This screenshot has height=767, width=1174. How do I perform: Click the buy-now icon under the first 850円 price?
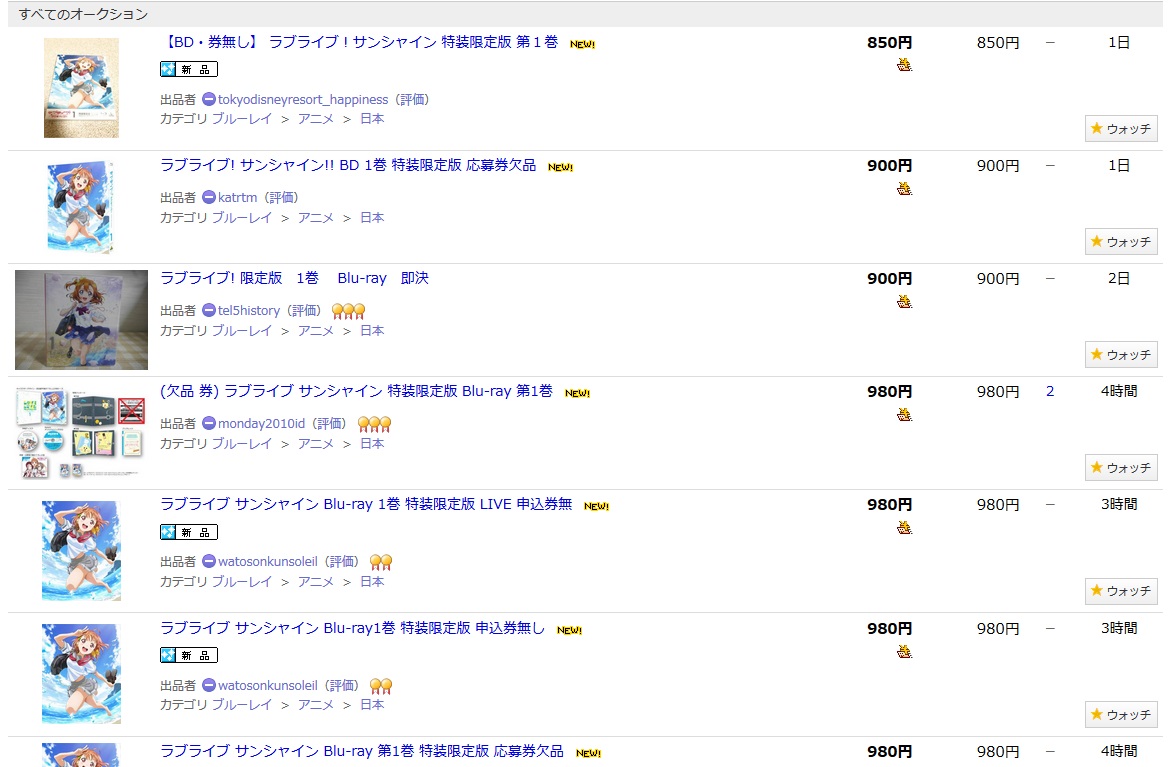point(904,66)
